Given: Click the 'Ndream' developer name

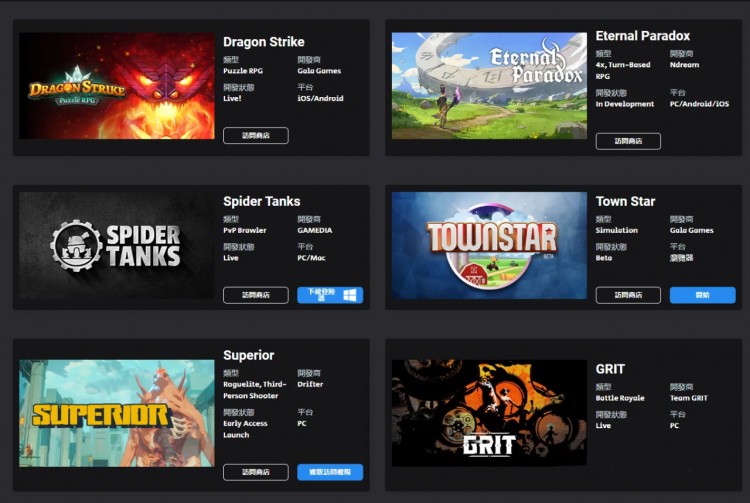Looking at the screenshot, I should tap(684, 65).
